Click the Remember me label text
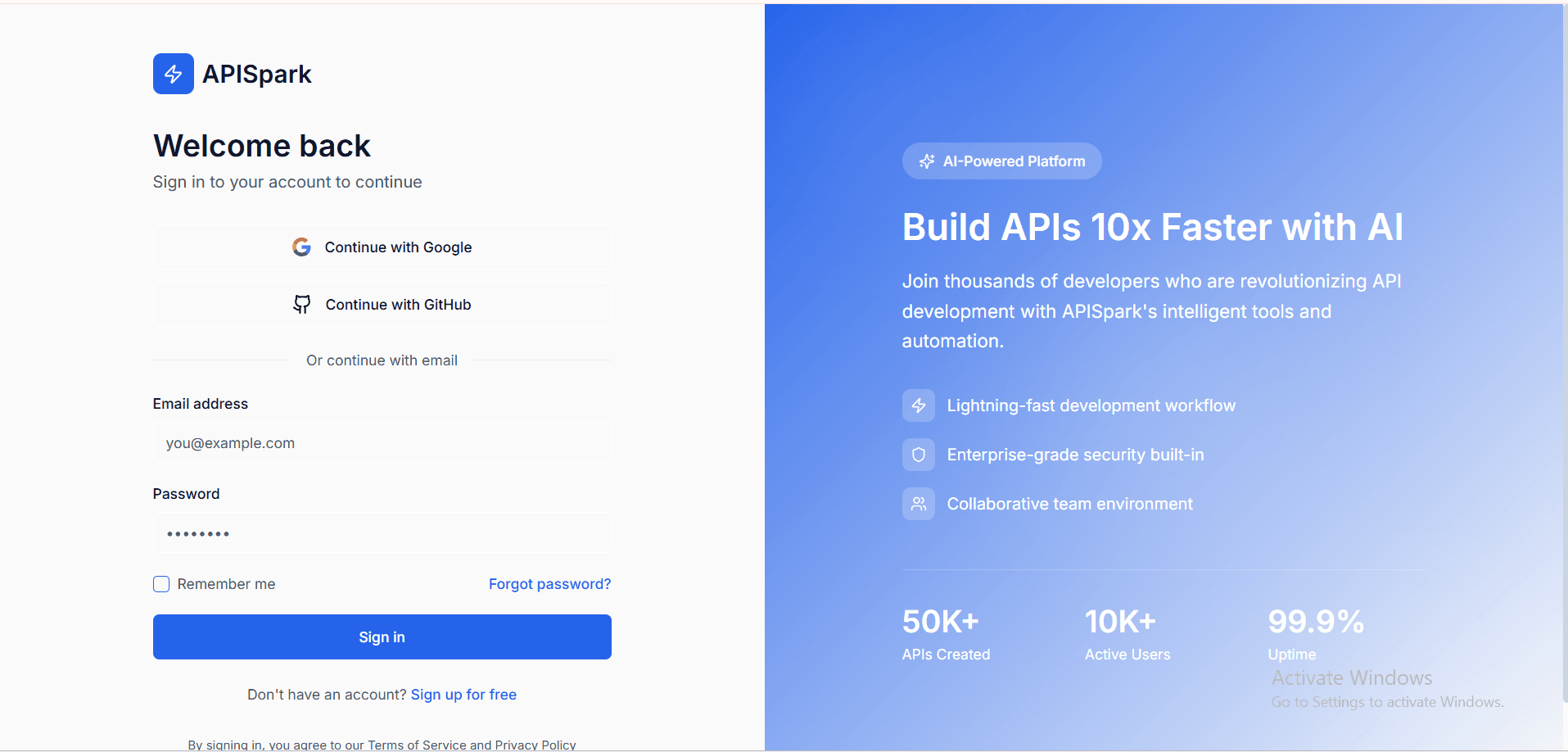The height and width of the screenshot is (752, 1568). [x=227, y=584]
